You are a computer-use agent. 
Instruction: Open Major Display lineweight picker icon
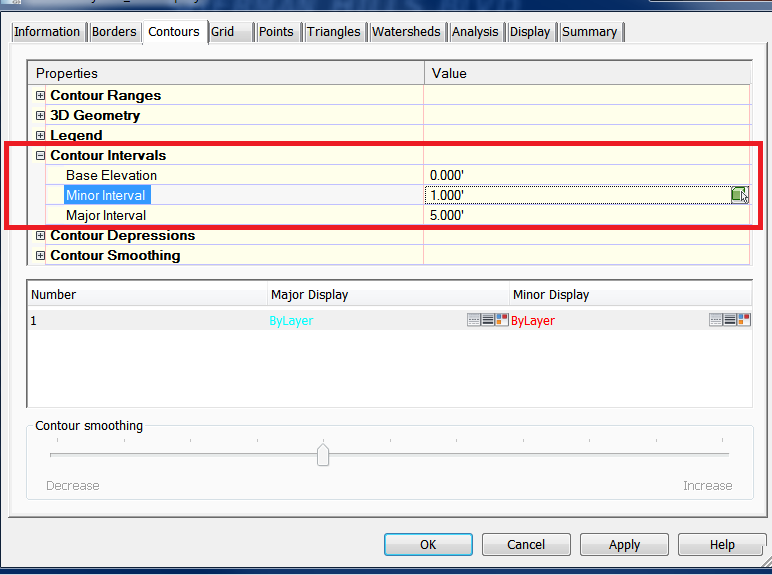click(488, 320)
